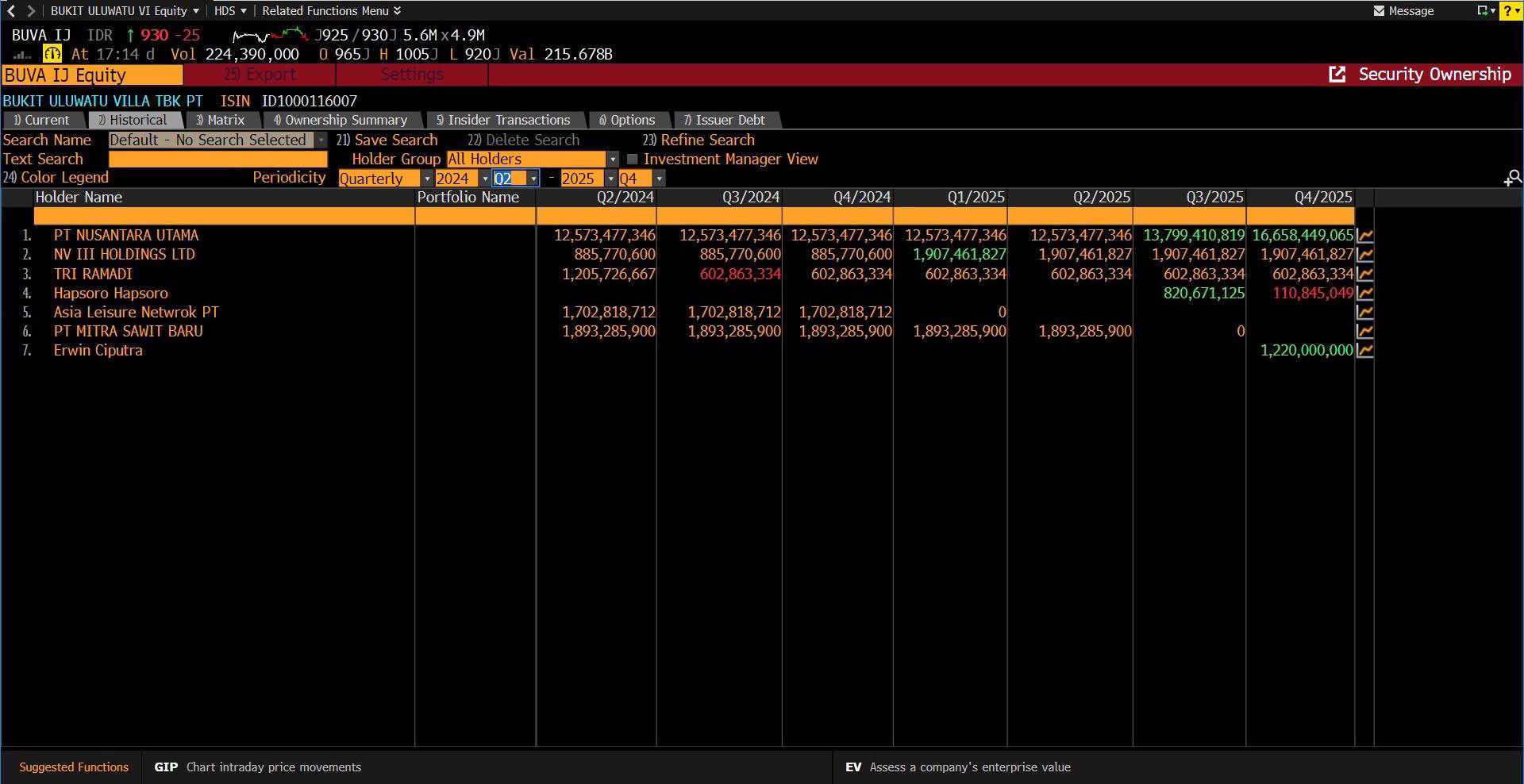Open chart icon for Erwin Ciputra row

pyautogui.click(x=1364, y=351)
